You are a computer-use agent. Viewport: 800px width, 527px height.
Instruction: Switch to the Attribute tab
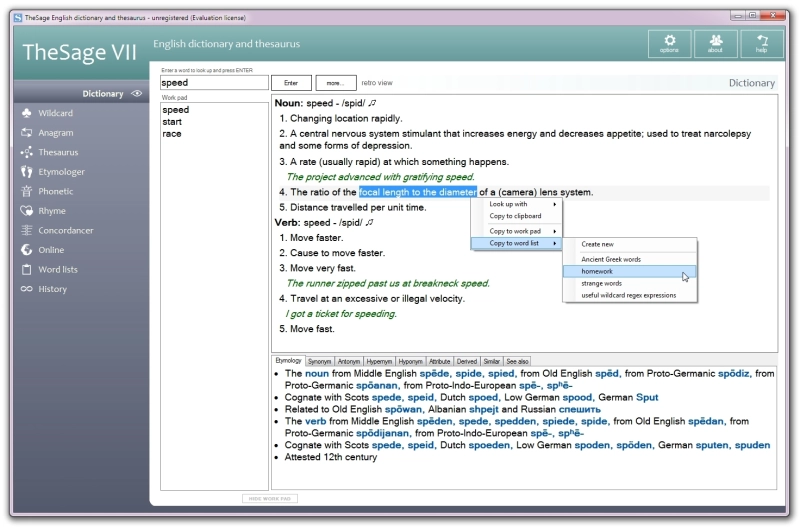439,361
